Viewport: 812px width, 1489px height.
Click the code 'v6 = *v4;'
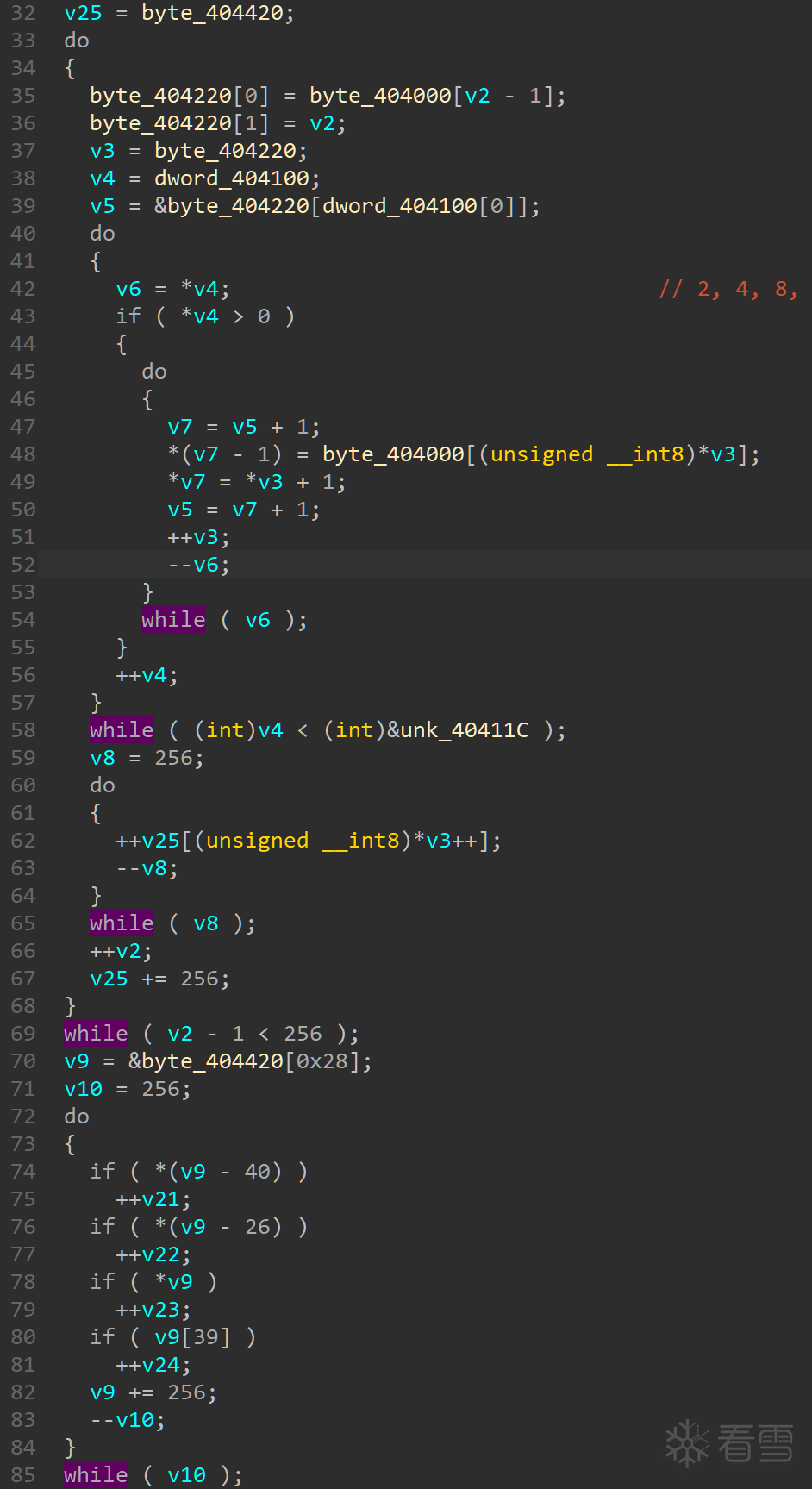[172, 289]
